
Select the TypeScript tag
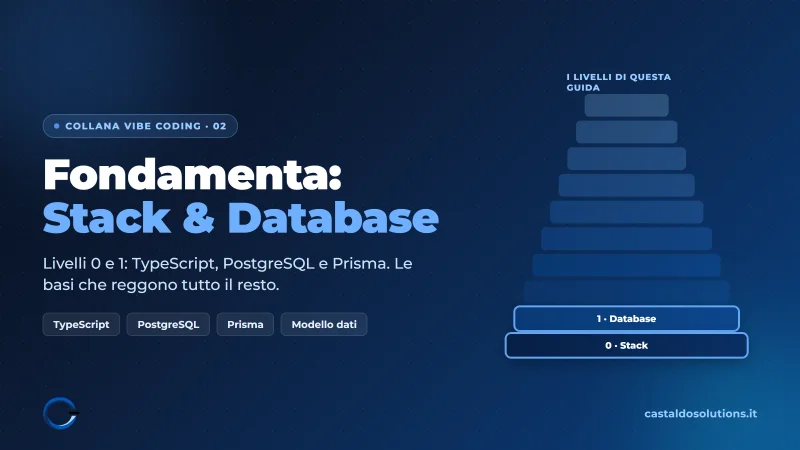[81, 324]
